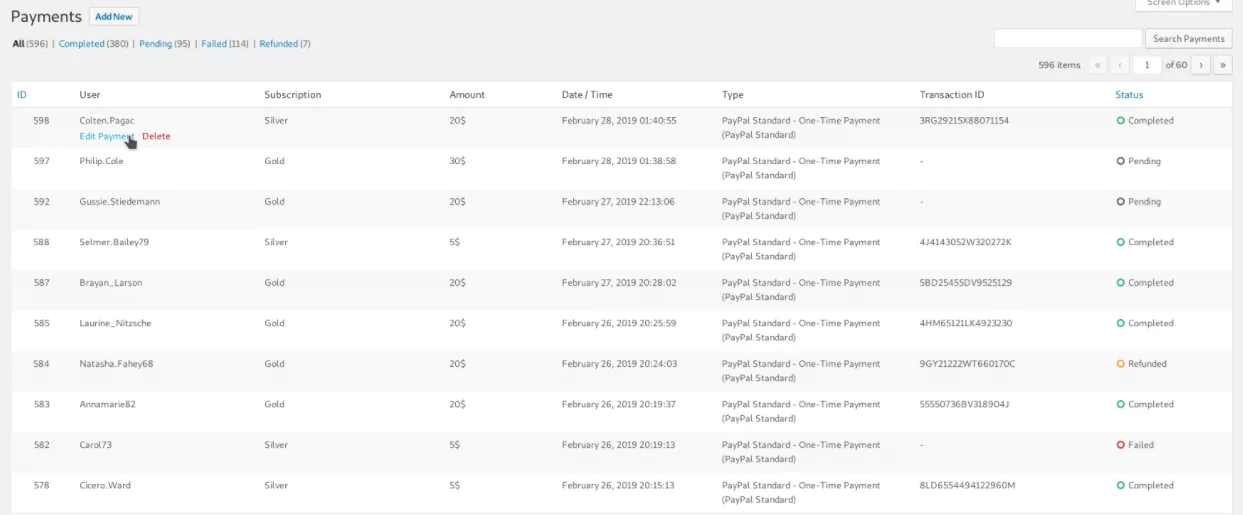Go to last page arrow
This screenshot has width=1243, height=515.
pyautogui.click(x=1223, y=65)
